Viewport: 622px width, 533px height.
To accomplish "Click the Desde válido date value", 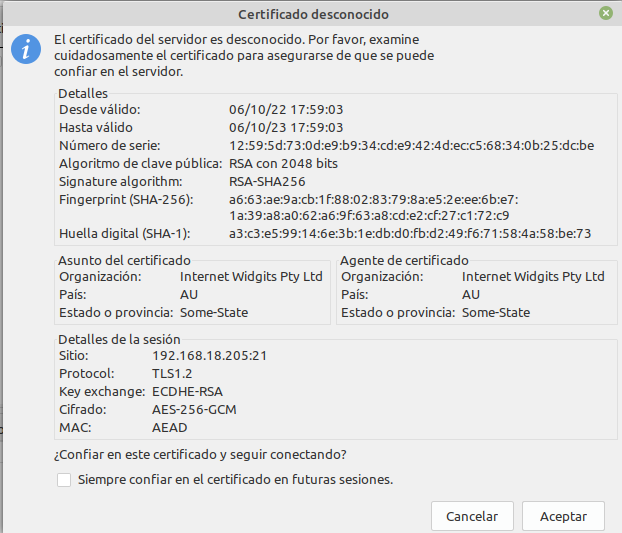I will [286, 109].
